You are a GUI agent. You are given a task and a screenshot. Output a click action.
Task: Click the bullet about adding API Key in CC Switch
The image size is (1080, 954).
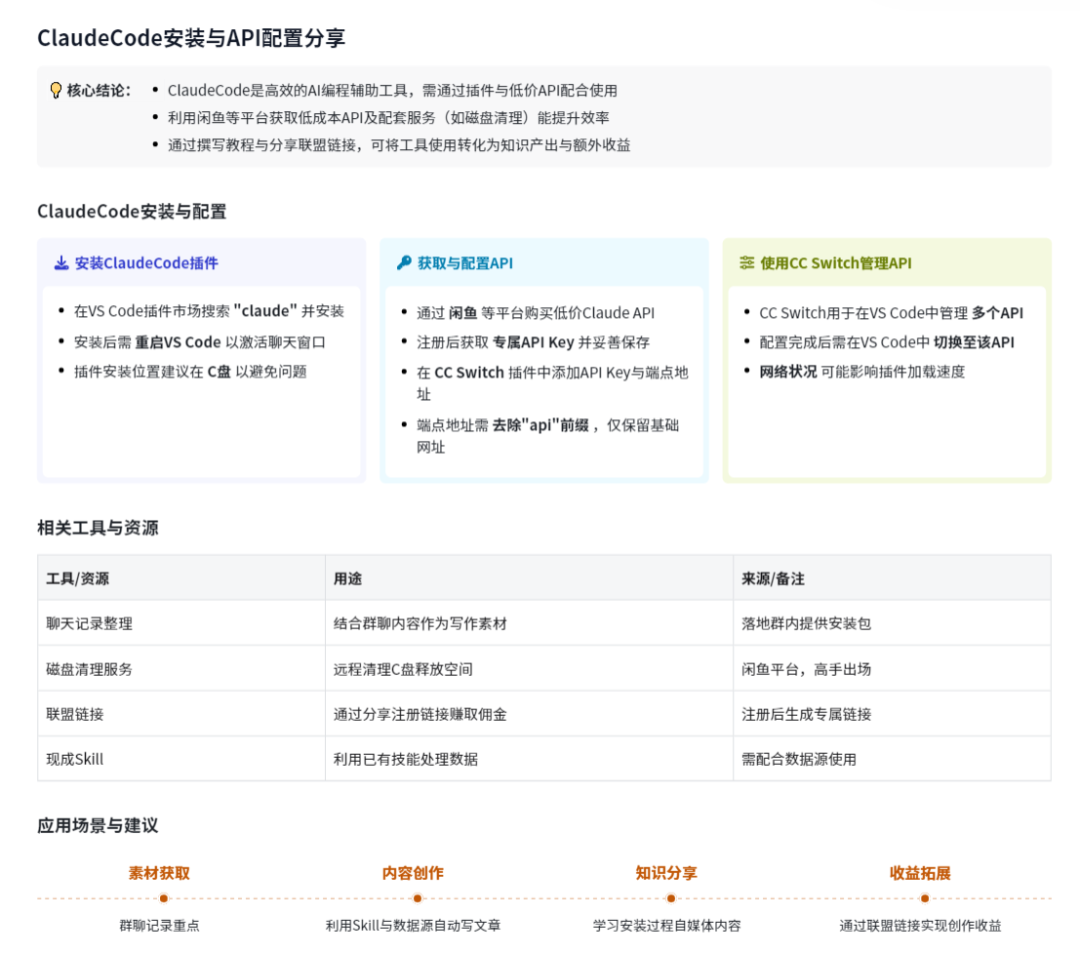point(552,383)
